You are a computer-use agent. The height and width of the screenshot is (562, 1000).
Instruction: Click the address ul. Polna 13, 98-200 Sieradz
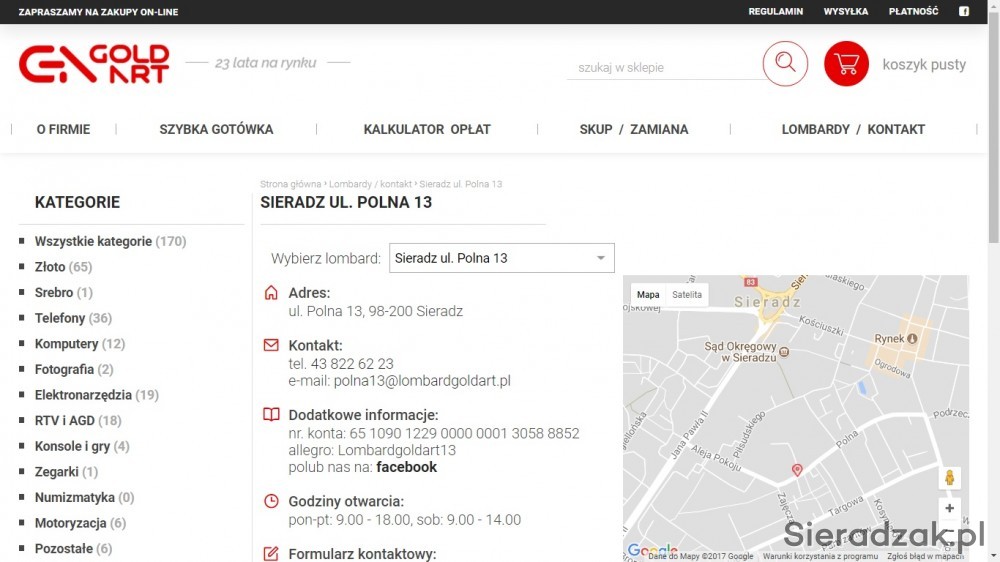[376, 311]
